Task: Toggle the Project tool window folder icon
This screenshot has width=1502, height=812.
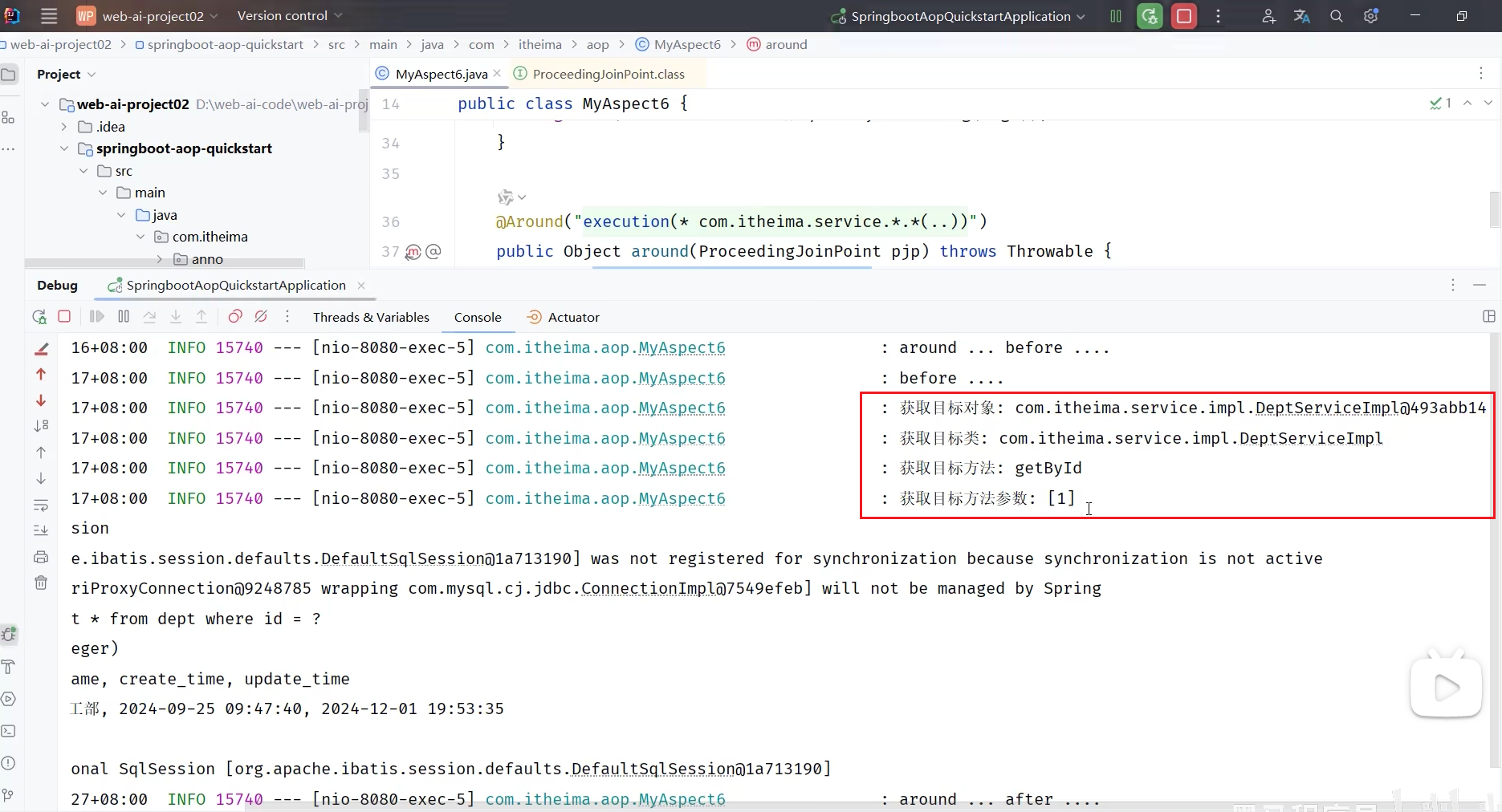Action: click(x=9, y=75)
